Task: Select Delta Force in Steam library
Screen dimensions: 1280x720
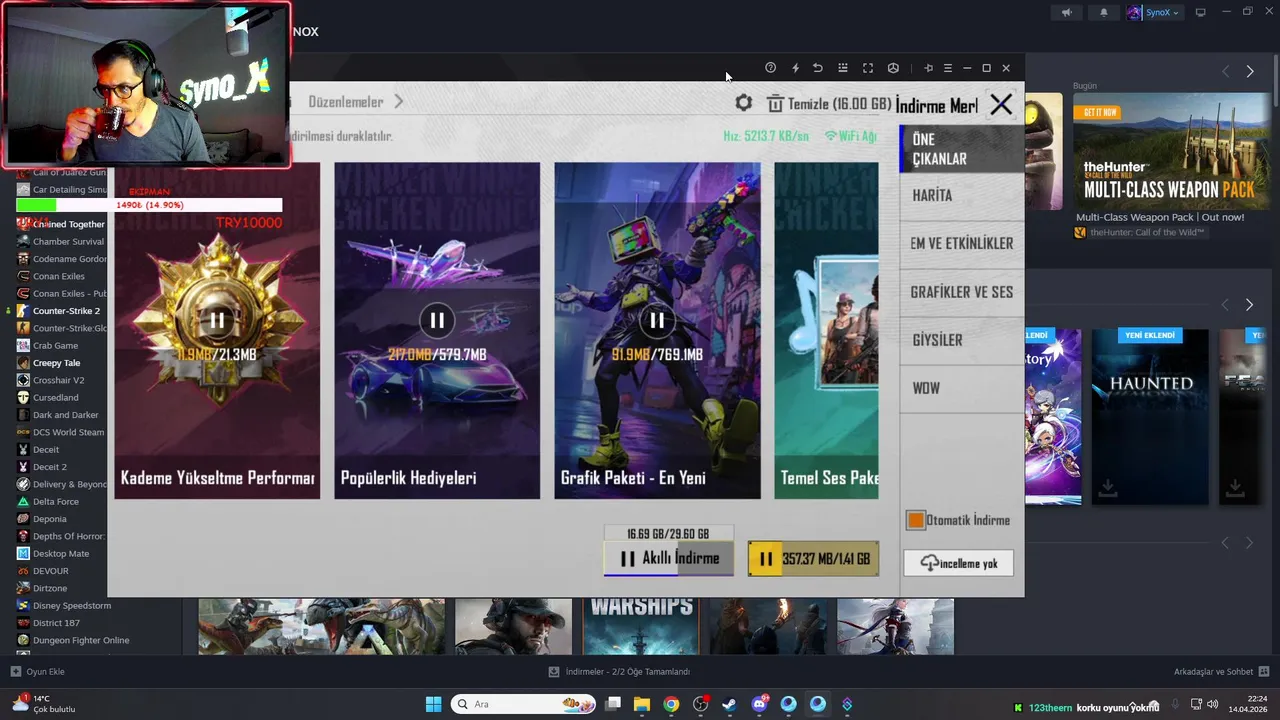Action: (x=56, y=502)
